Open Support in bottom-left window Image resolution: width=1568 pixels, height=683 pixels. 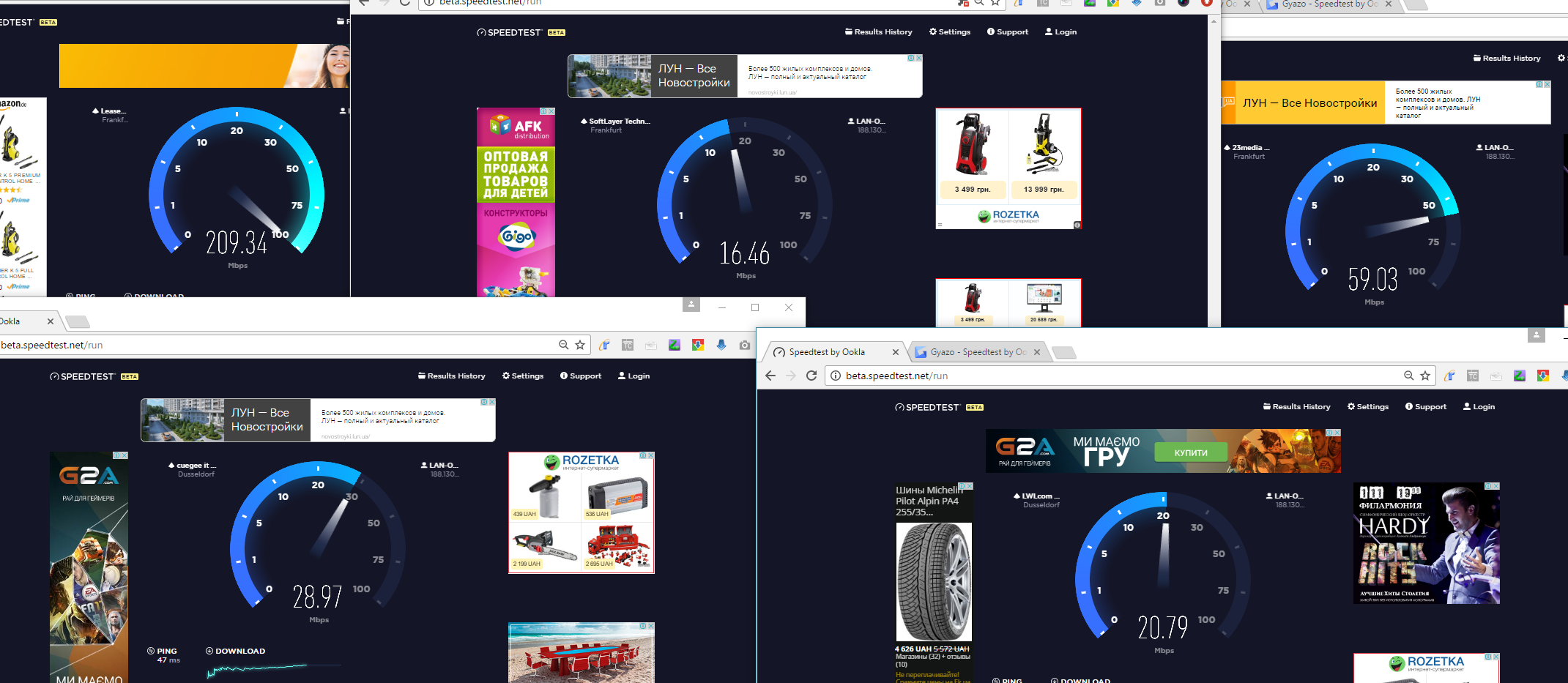[581, 376]
